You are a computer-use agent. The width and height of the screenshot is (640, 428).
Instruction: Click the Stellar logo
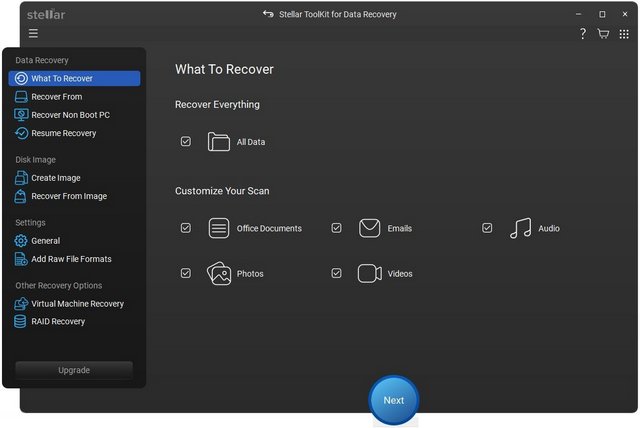[x=46, y=15]
